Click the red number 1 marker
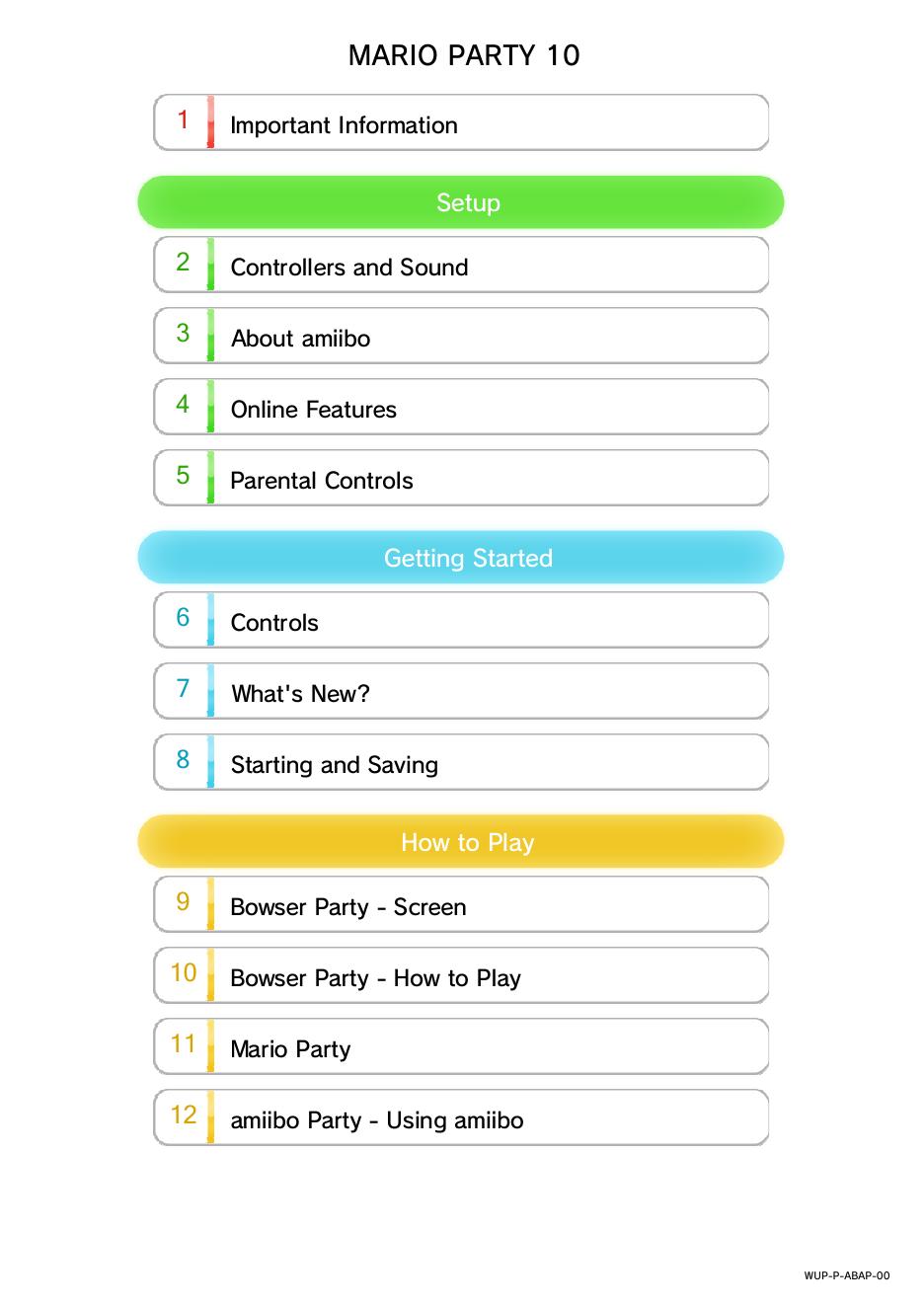The width and height of the screenshot is (924, 1307). [183, 120]
